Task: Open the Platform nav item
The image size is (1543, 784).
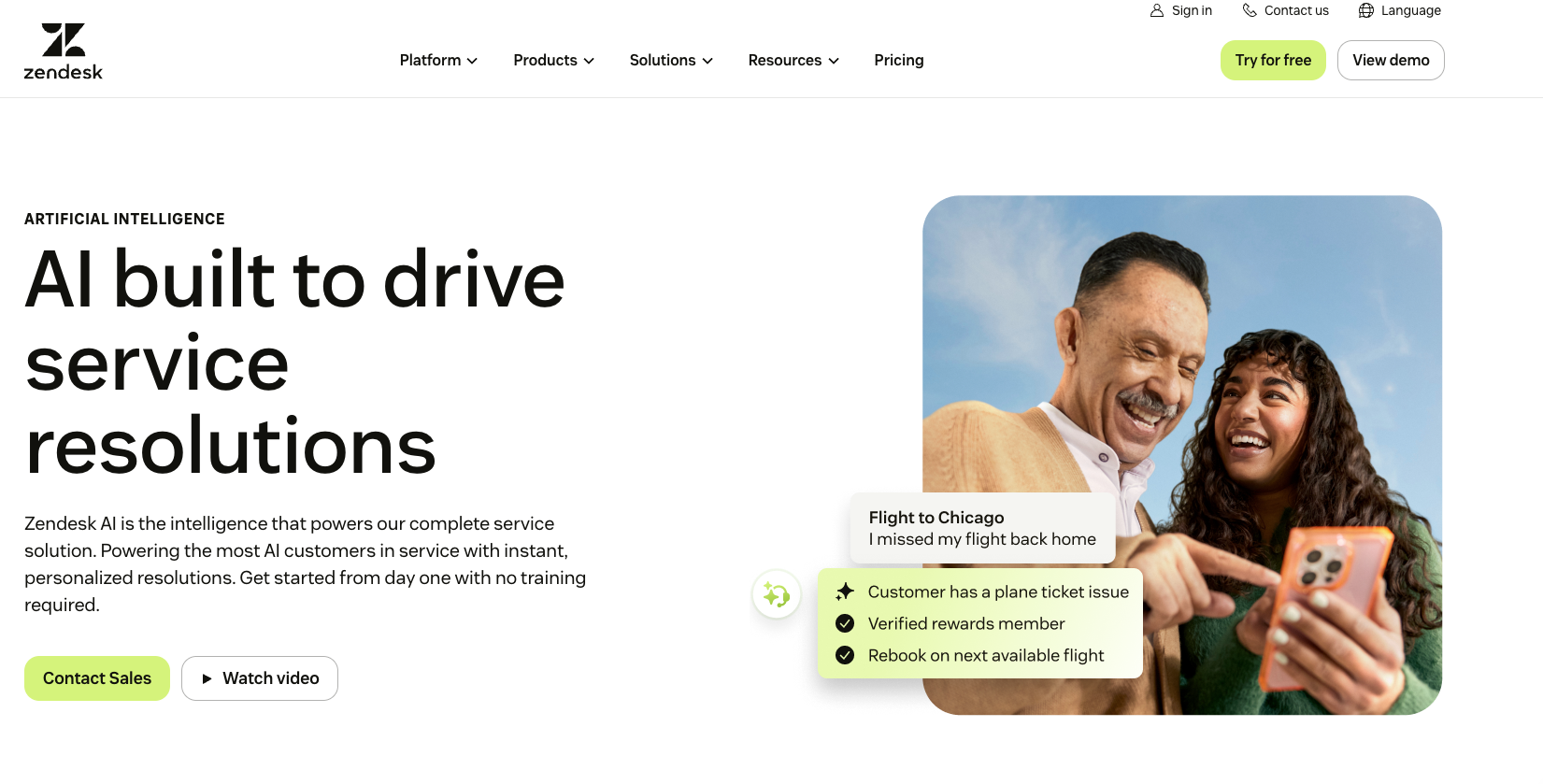Action: 438,60
